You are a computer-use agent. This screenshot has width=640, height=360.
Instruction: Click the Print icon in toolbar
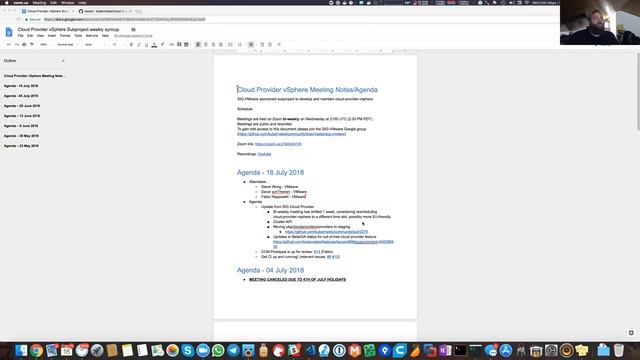(x=24, y=44)
